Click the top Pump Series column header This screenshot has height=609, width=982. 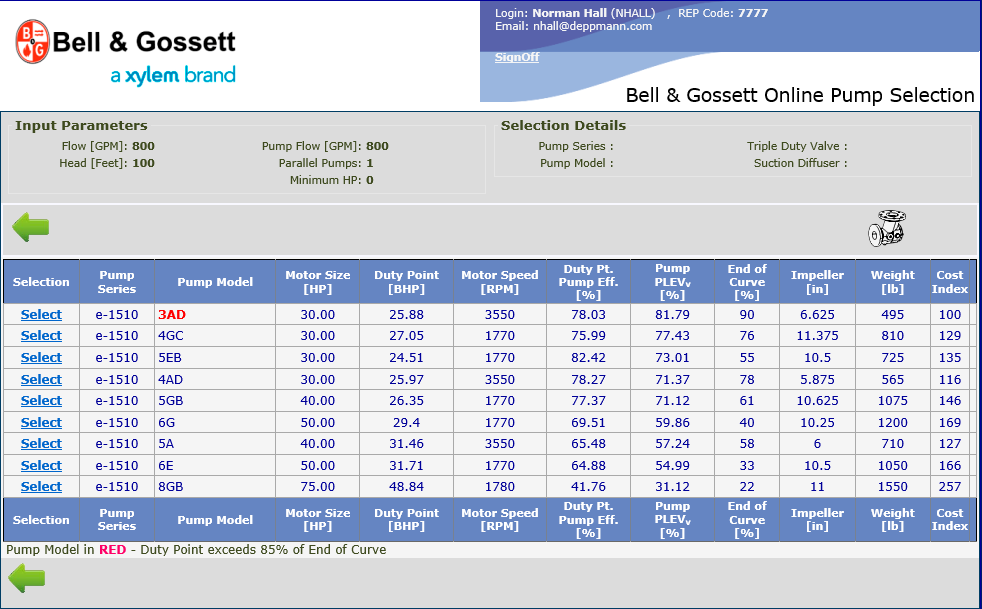click(116, 282)
